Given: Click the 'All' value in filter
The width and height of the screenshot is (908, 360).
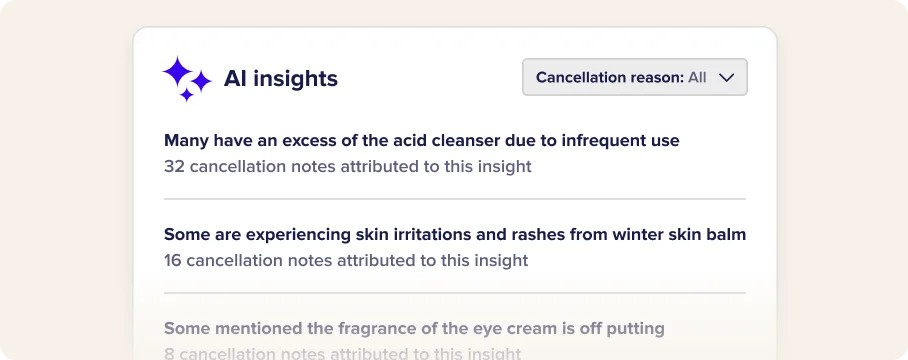Looking at the screenshot, I should [697, 78].
